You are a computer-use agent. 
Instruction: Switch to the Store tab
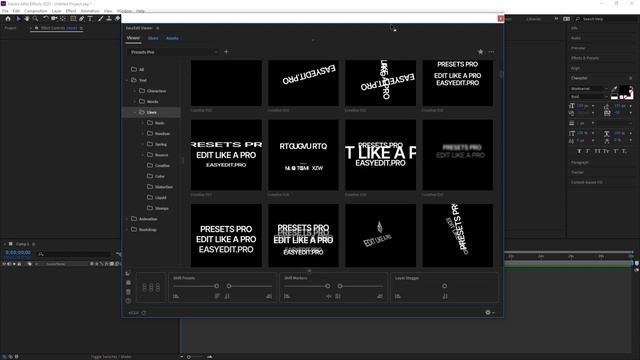pos(153,38)
